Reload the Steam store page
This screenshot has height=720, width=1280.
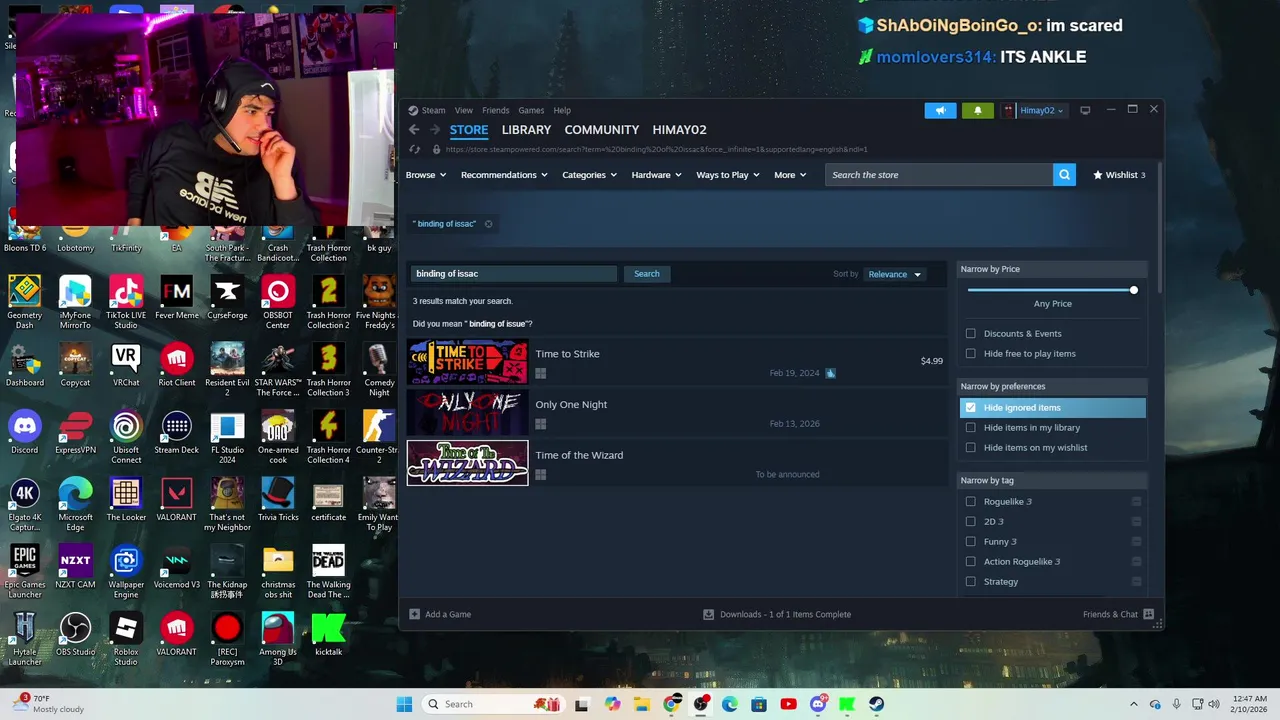(x=415, y=150)
